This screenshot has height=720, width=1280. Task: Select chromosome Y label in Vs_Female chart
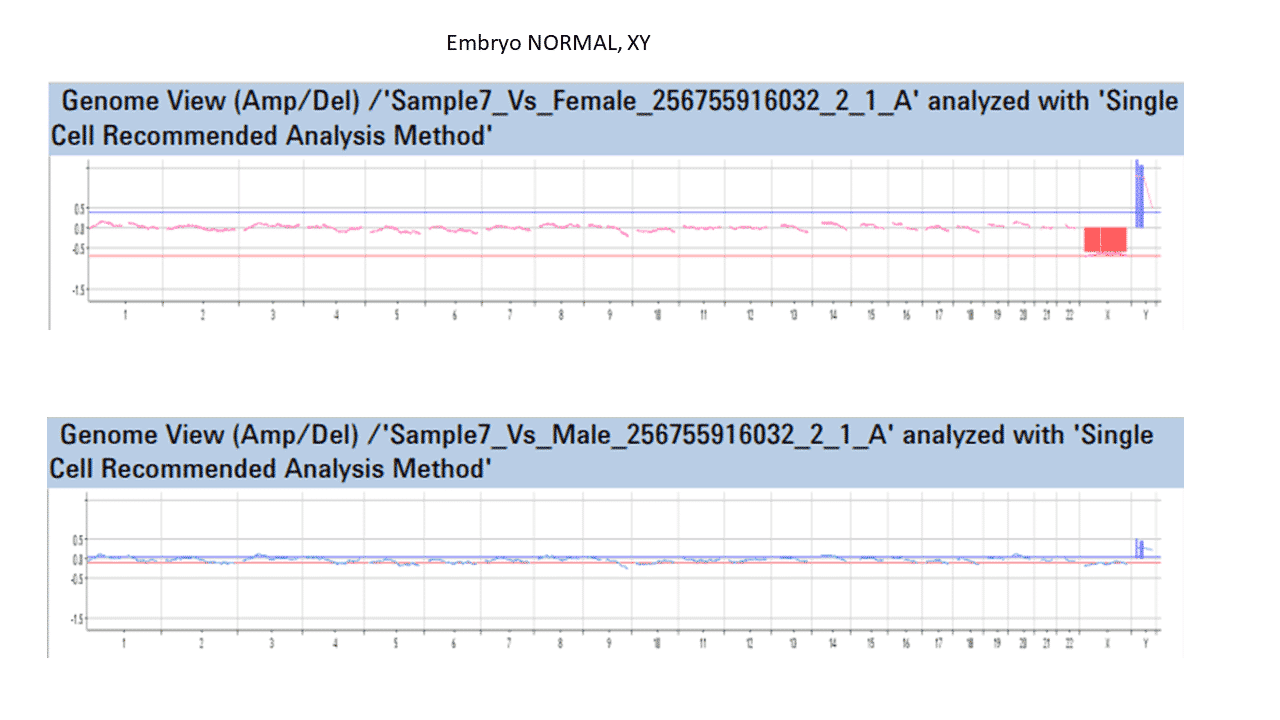click(1146, 315)
